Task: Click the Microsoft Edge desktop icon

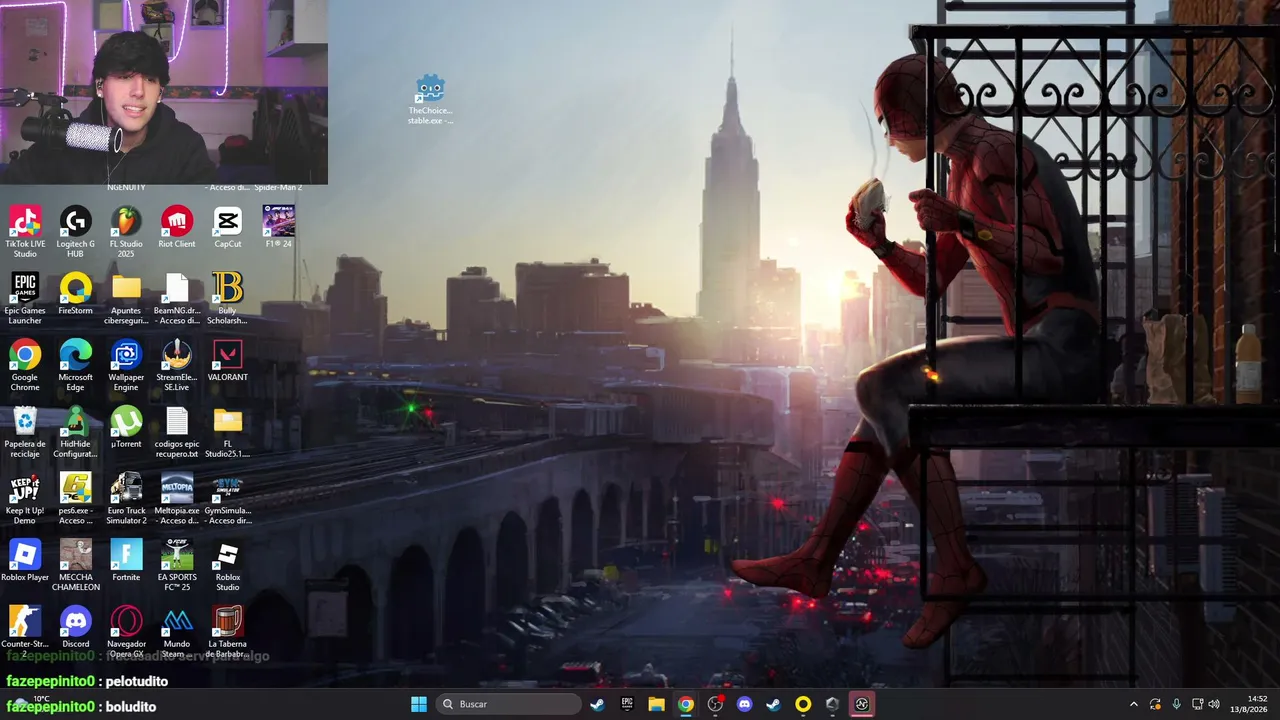Action: click(x=76, y=365)
